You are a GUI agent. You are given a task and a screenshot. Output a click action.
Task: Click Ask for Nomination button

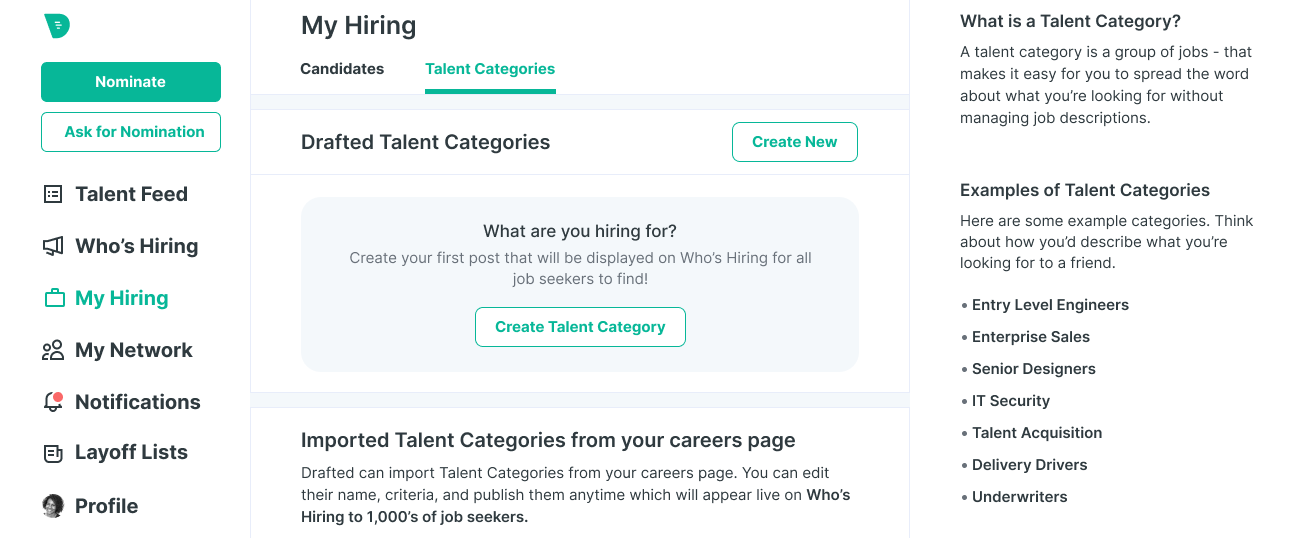point(131,132)
